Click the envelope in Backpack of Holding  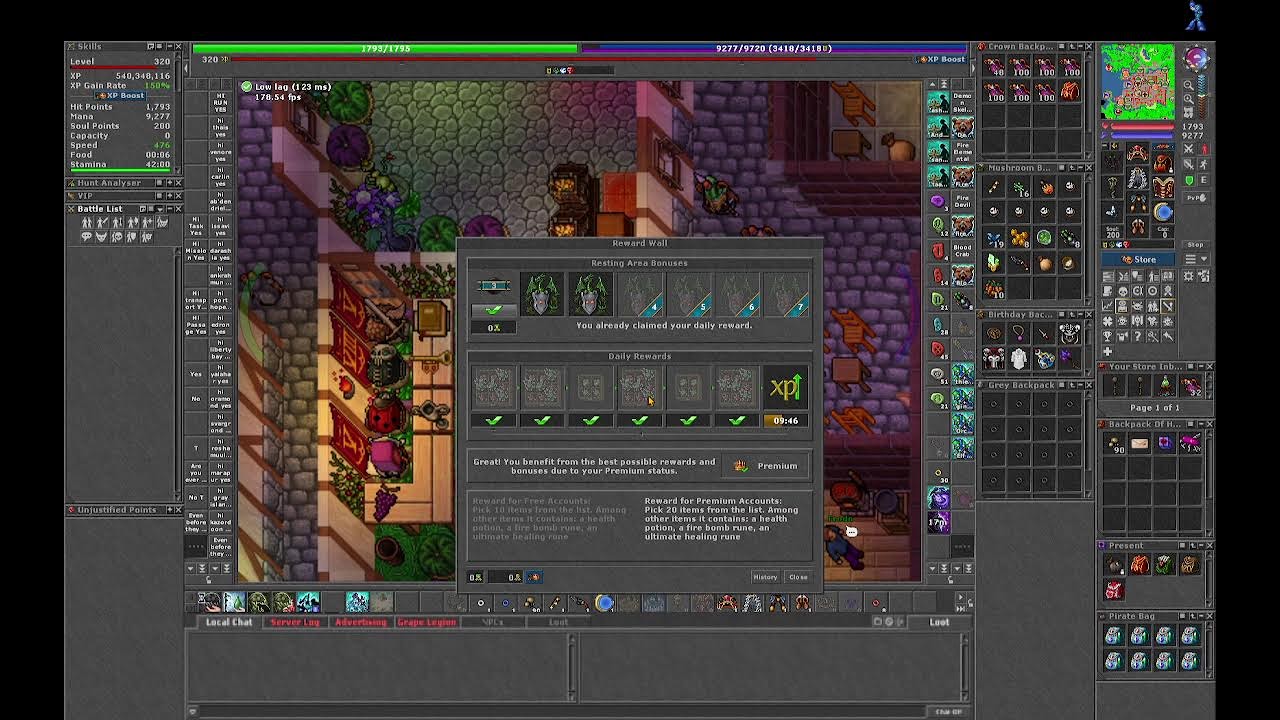click(1140, 443)
